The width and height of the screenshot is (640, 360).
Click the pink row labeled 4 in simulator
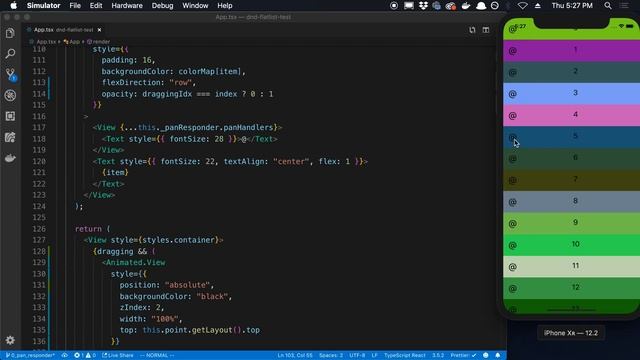point(571,115)
